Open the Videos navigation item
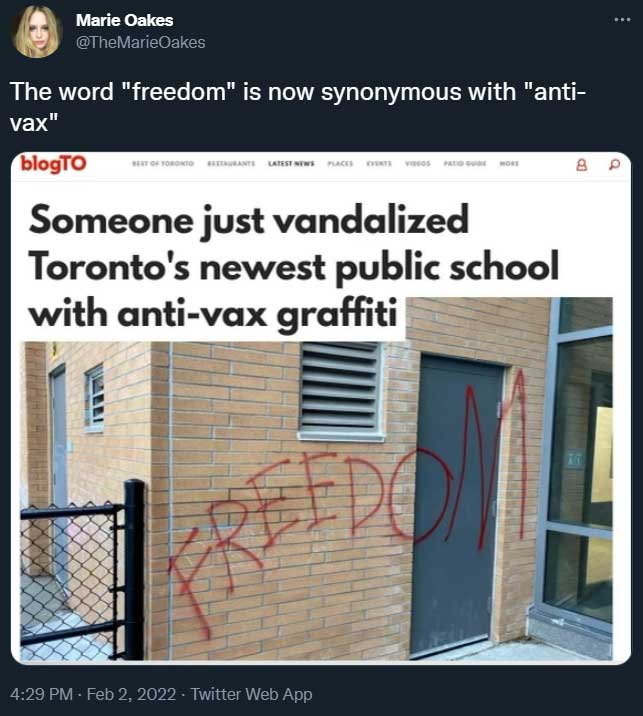 418,163
